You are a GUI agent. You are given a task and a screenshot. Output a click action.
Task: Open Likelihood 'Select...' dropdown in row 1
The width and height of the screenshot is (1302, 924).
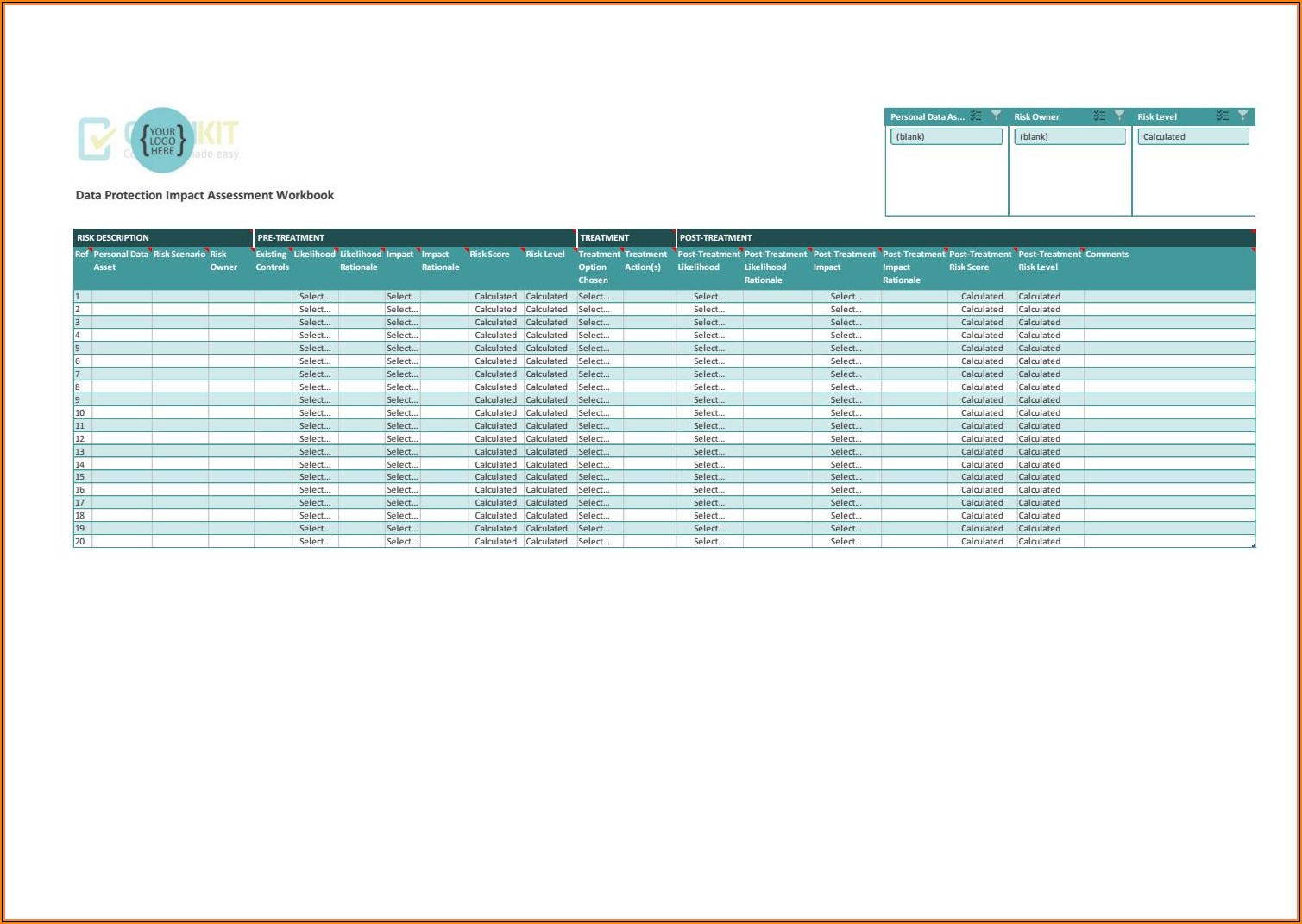pyautogui.click(x=314, y=297)
